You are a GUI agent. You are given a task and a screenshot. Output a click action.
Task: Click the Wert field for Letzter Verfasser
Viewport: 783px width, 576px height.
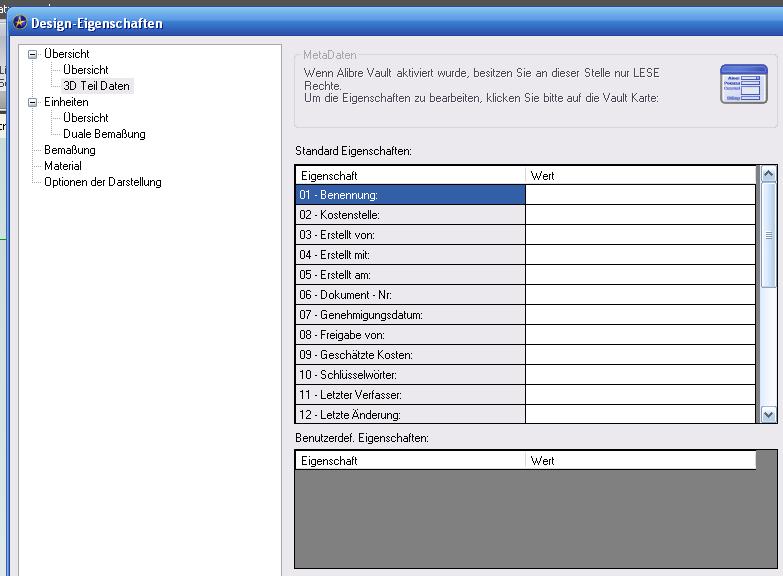point(641,395)
